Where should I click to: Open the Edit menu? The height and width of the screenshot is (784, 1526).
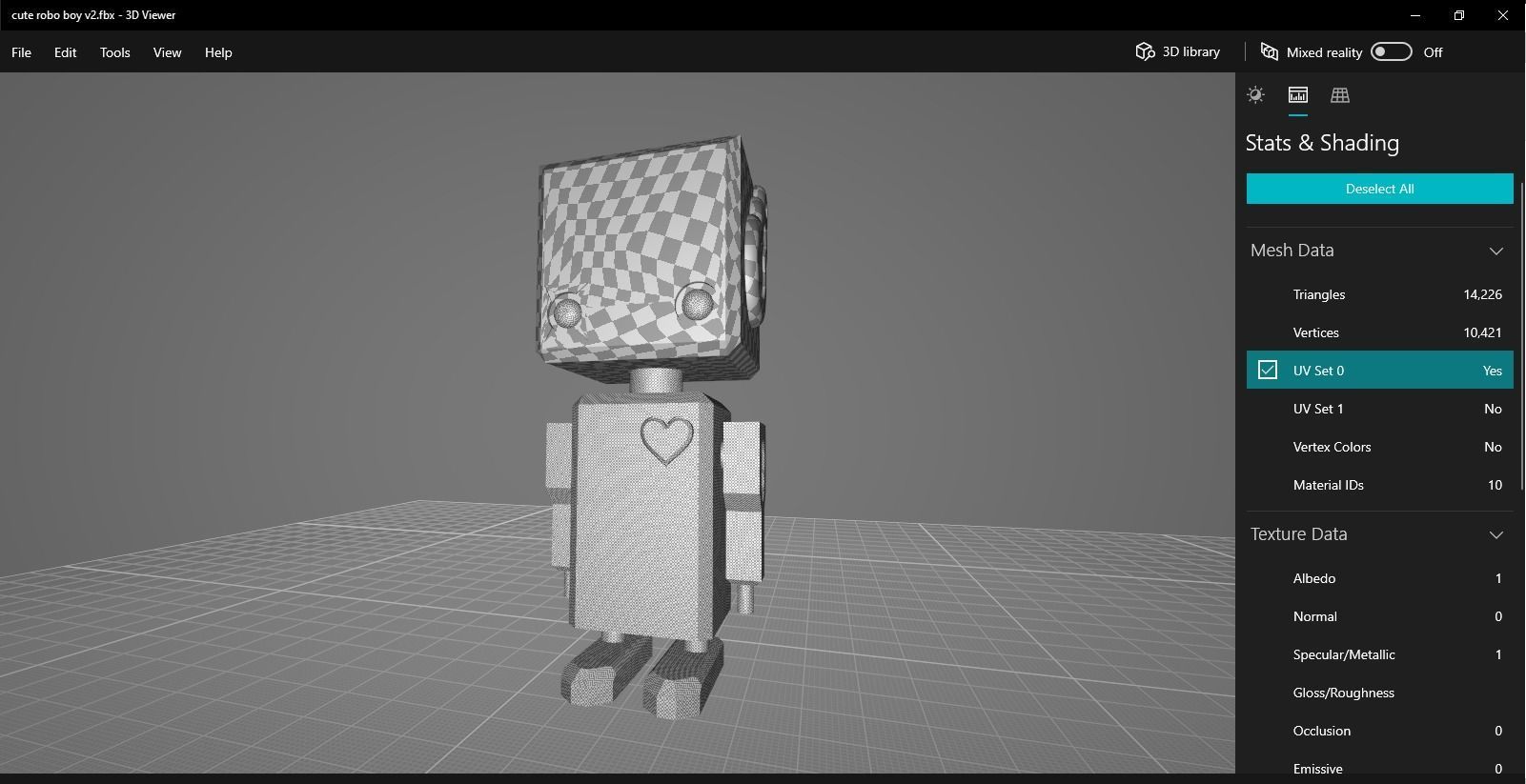pos(65,52)
